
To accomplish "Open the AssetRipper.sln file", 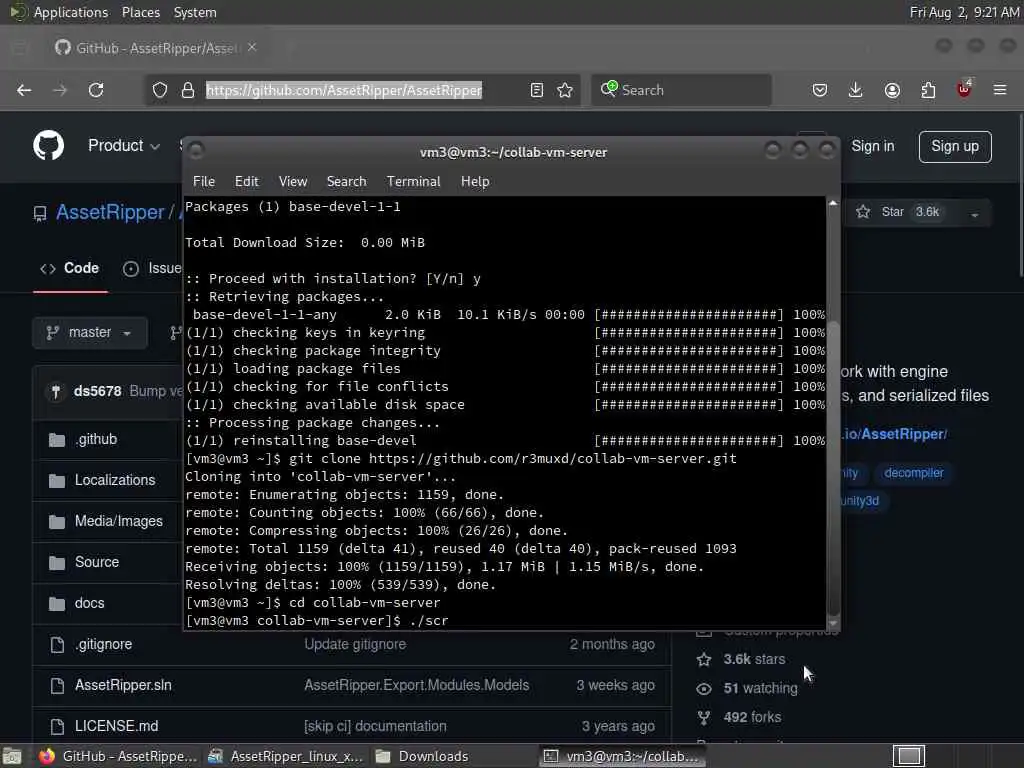I will [123, 685].
